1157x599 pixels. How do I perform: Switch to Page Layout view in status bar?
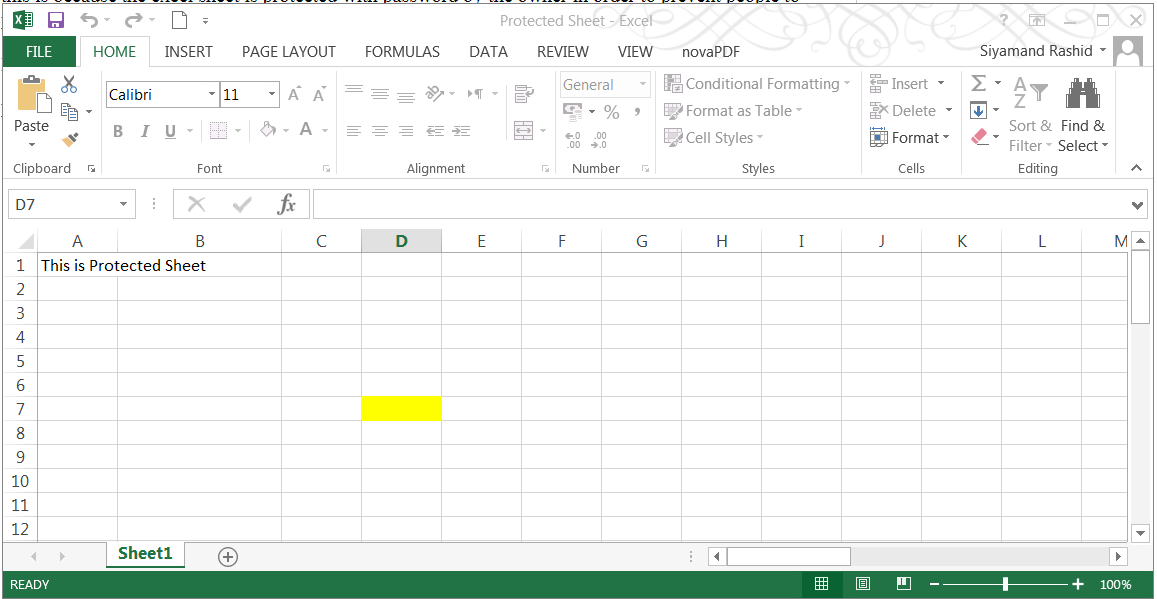(863, 584)
